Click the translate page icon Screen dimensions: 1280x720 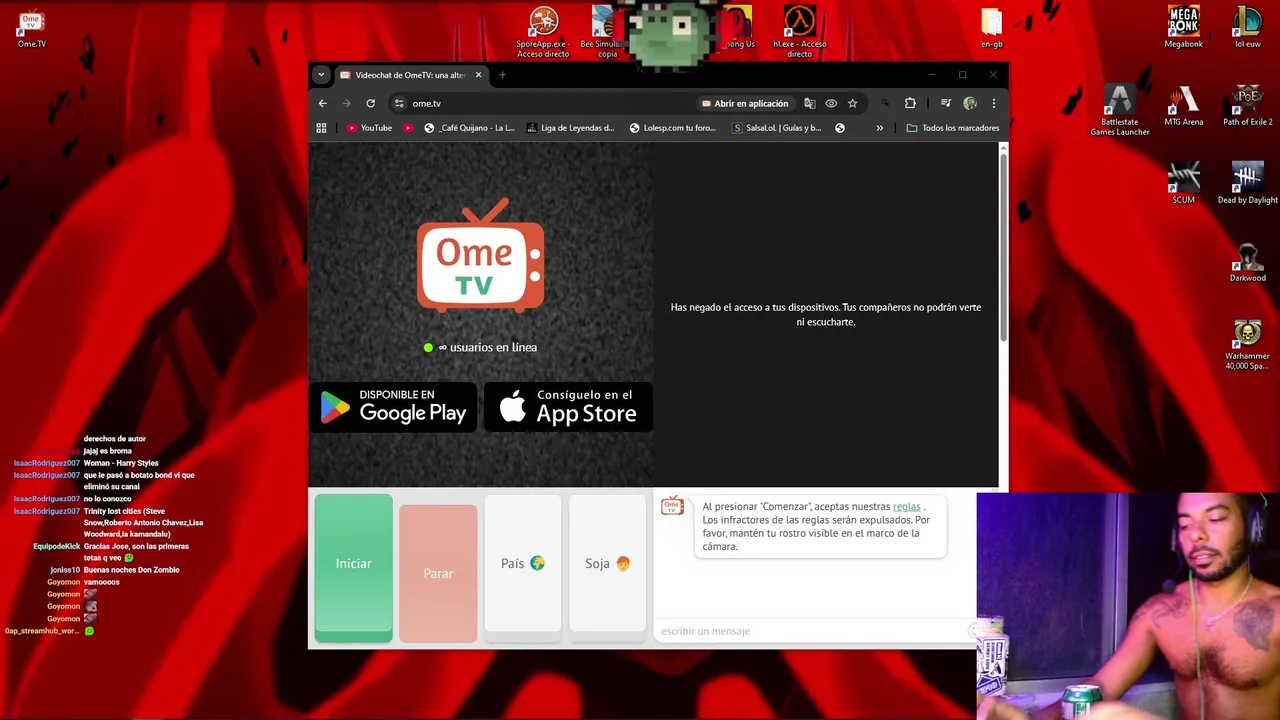(x=809, y=103)
